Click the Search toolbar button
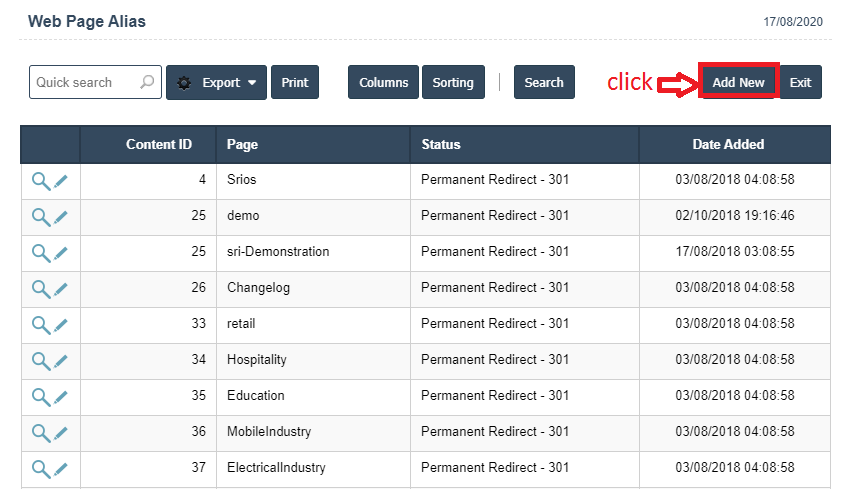 click(x=544, y=83)
